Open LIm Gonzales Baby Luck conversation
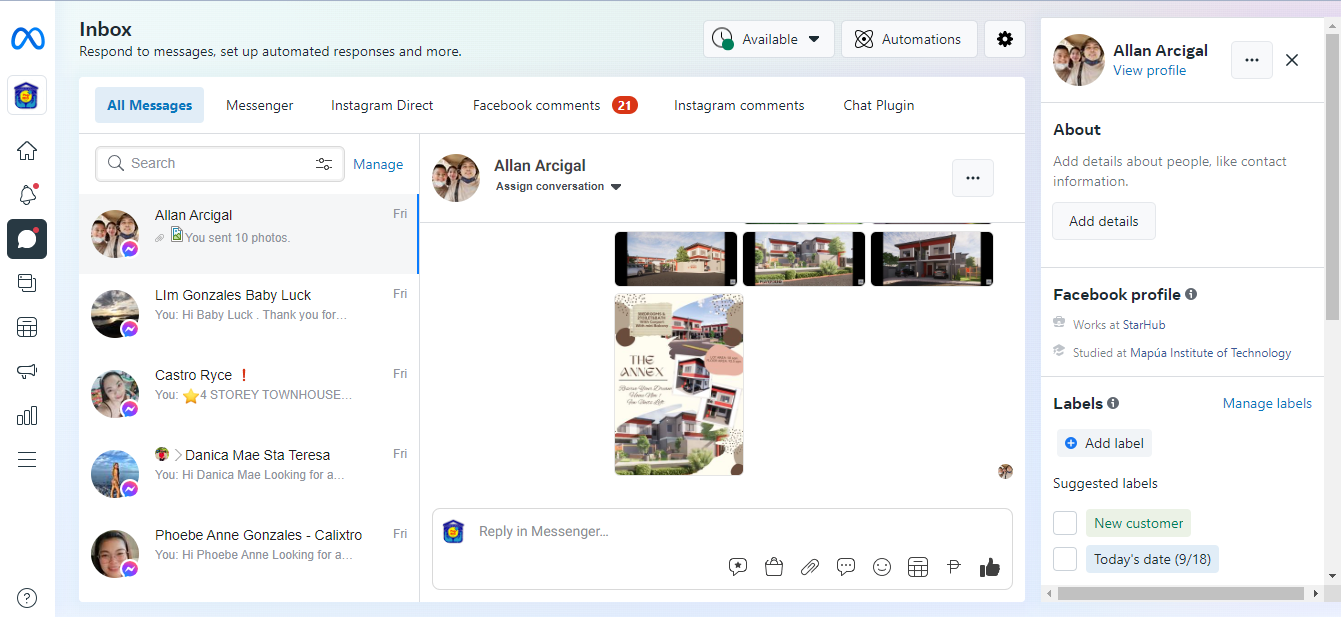 pyautogui.click(x=249, y=314)
